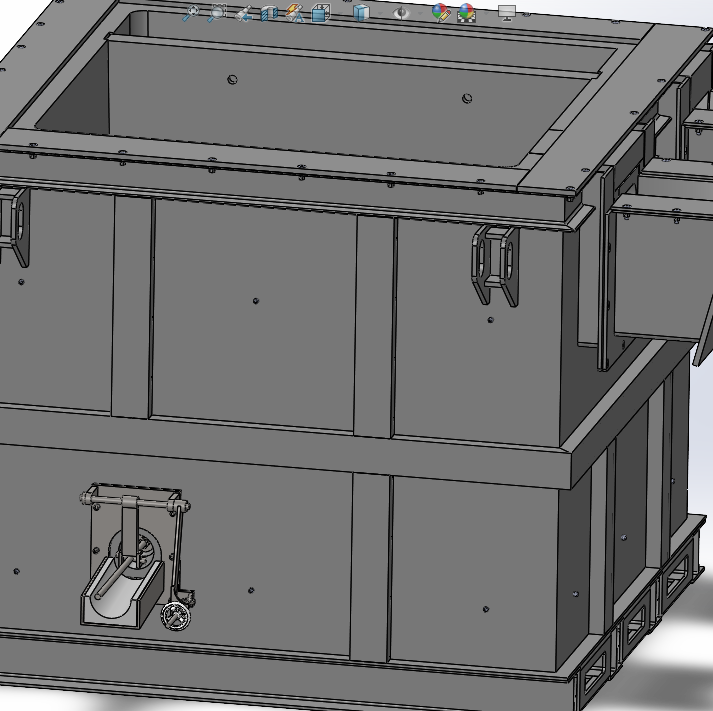
Task: Open the View Orientation cube icon
Action: click(320, 13)
